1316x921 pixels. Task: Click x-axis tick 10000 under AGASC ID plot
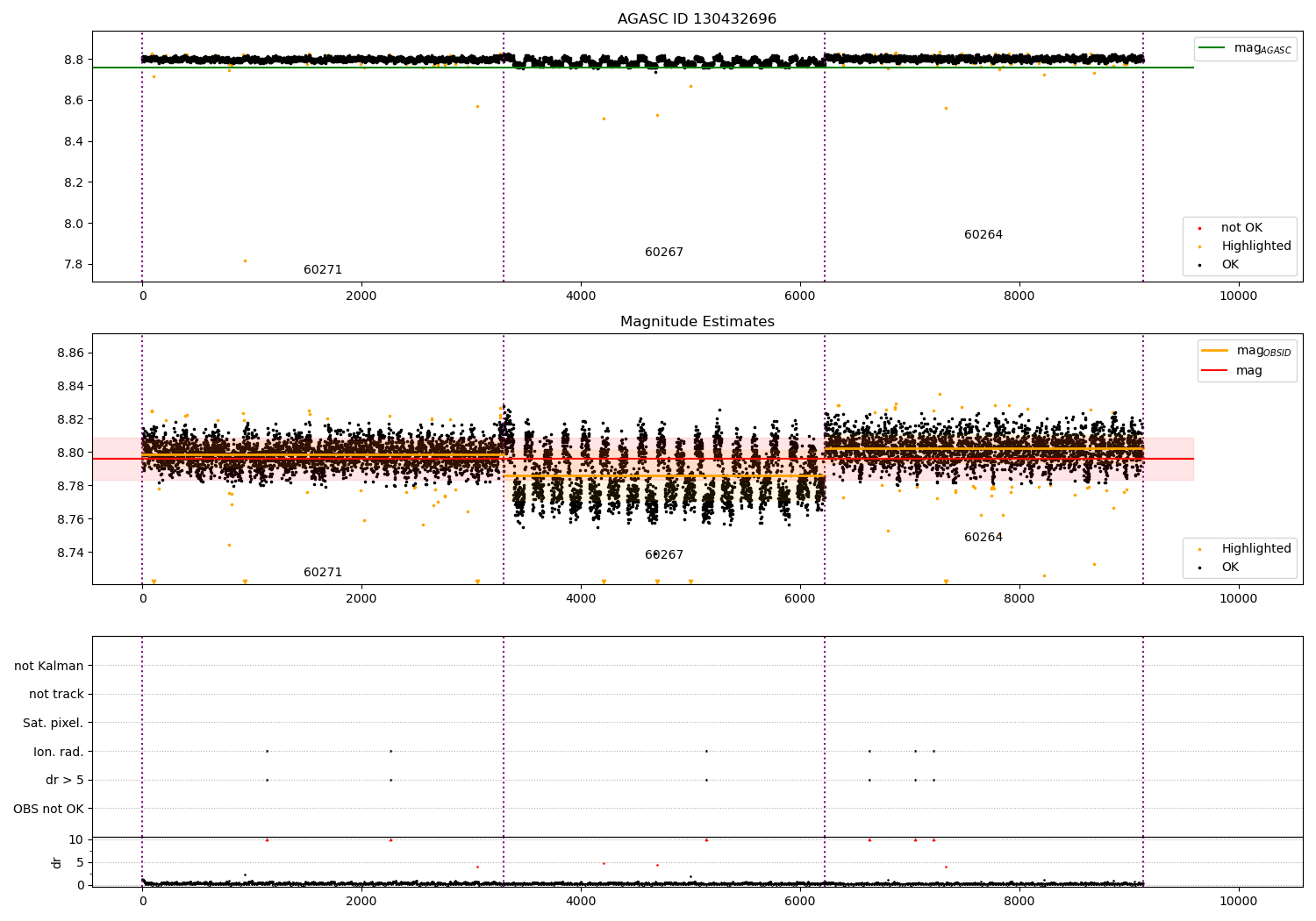(x=1238, y=296)
